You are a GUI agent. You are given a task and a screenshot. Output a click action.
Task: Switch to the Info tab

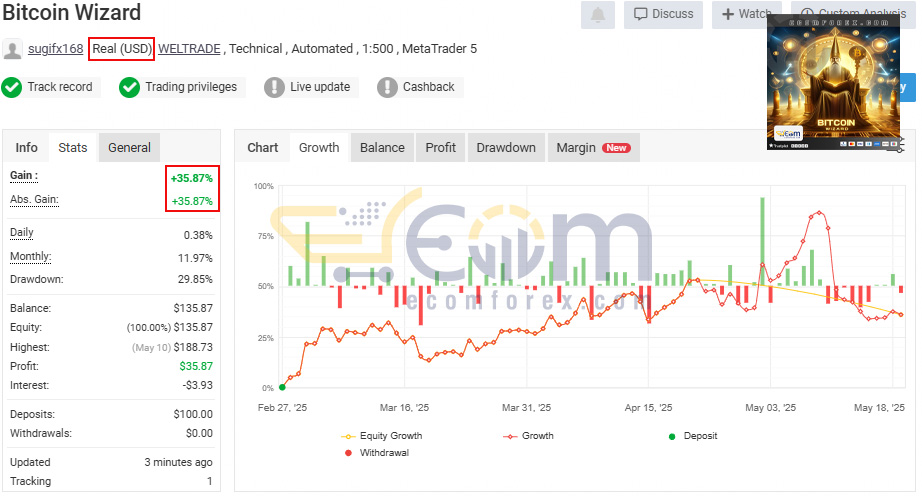[26, 148]
